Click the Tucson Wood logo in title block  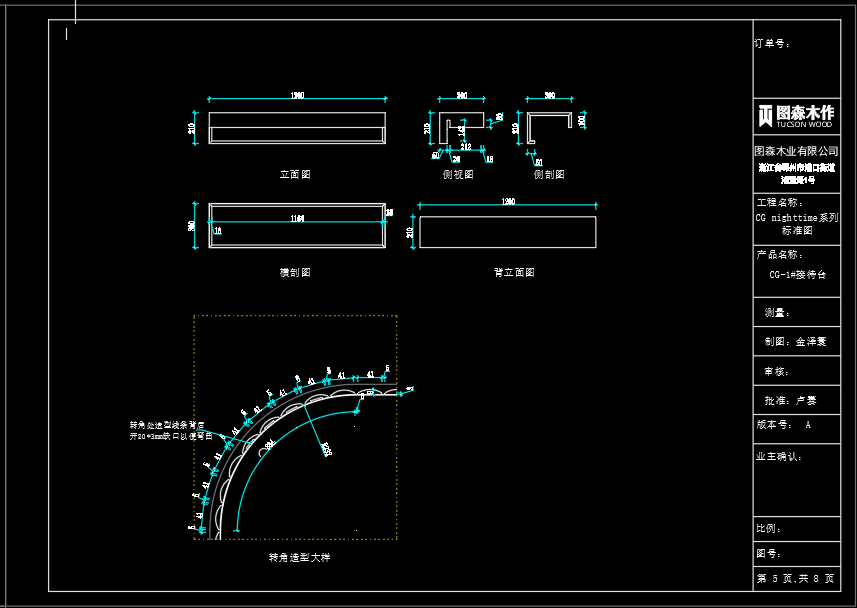[796, 115]
